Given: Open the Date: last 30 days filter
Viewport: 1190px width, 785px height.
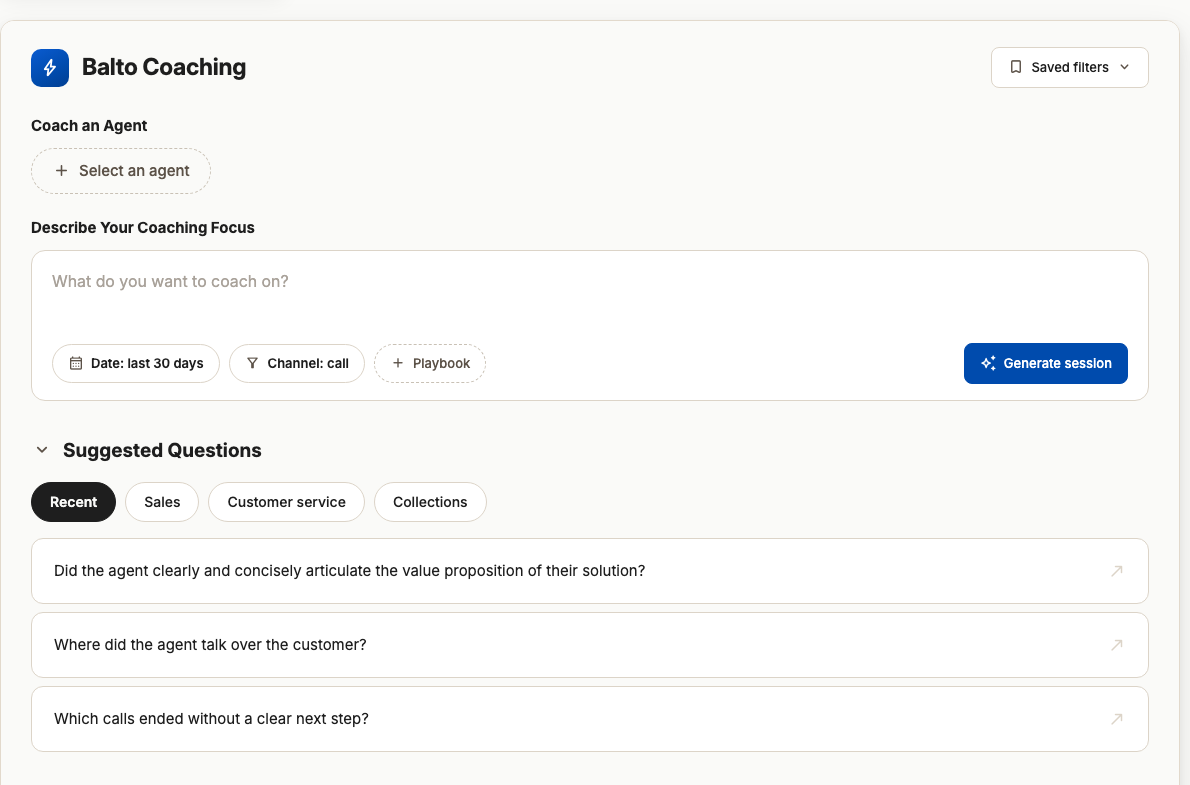Looking at the screenshot, I should click(136, 364).
